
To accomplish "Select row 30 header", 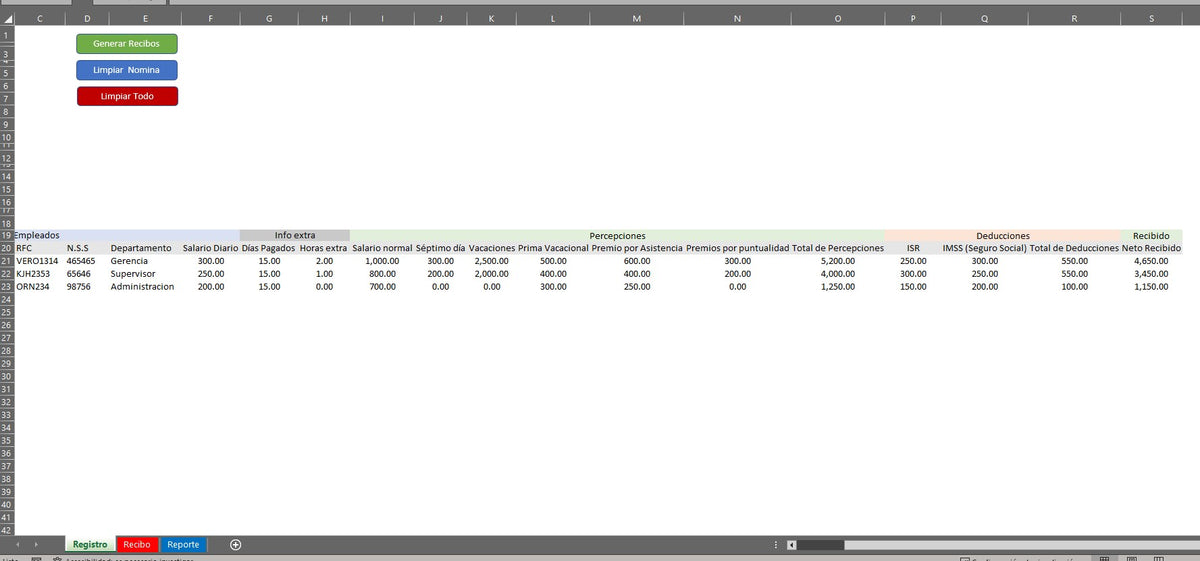I will pos(6,377).
